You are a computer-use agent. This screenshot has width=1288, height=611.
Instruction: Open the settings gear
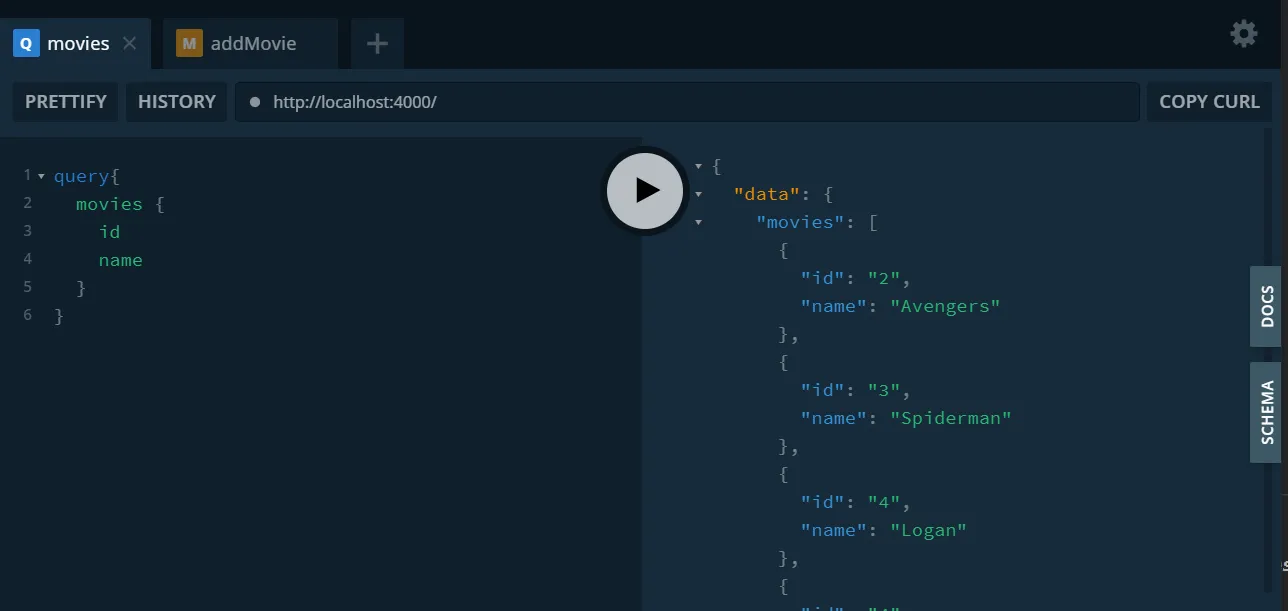tap(1243, 34)
